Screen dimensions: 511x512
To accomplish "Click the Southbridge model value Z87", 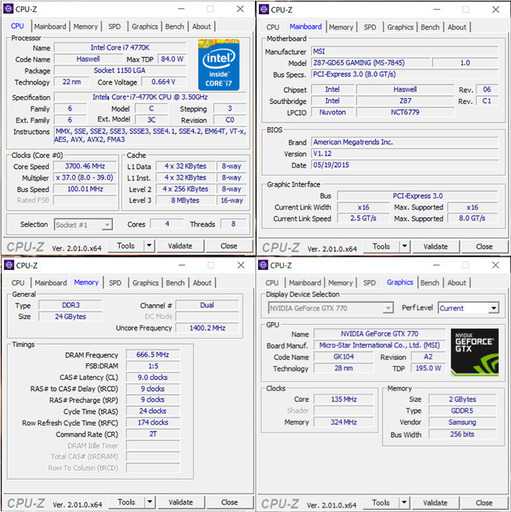I will (x=405, y=101).
